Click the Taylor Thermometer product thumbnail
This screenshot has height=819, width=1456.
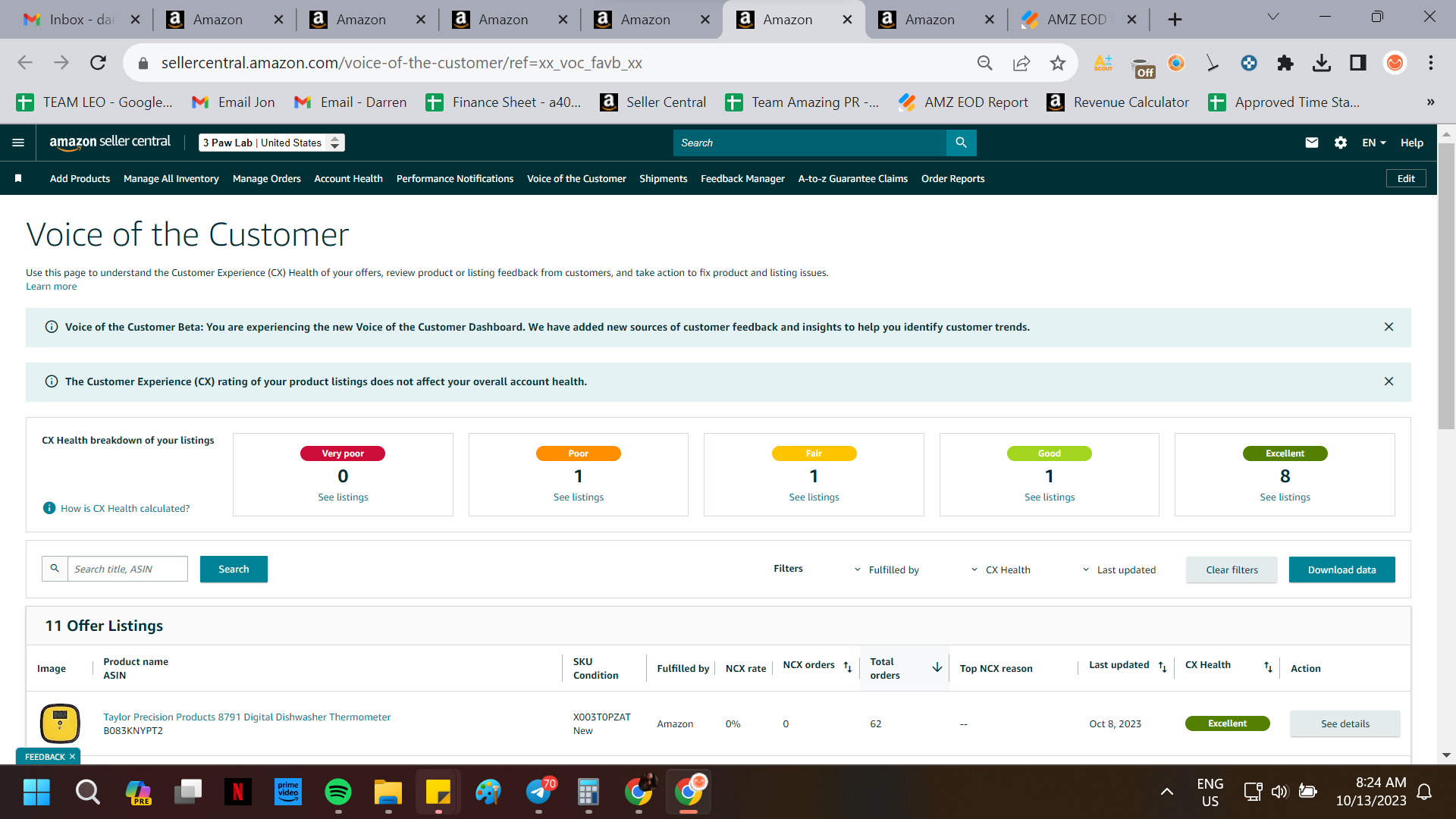point(60,723)
